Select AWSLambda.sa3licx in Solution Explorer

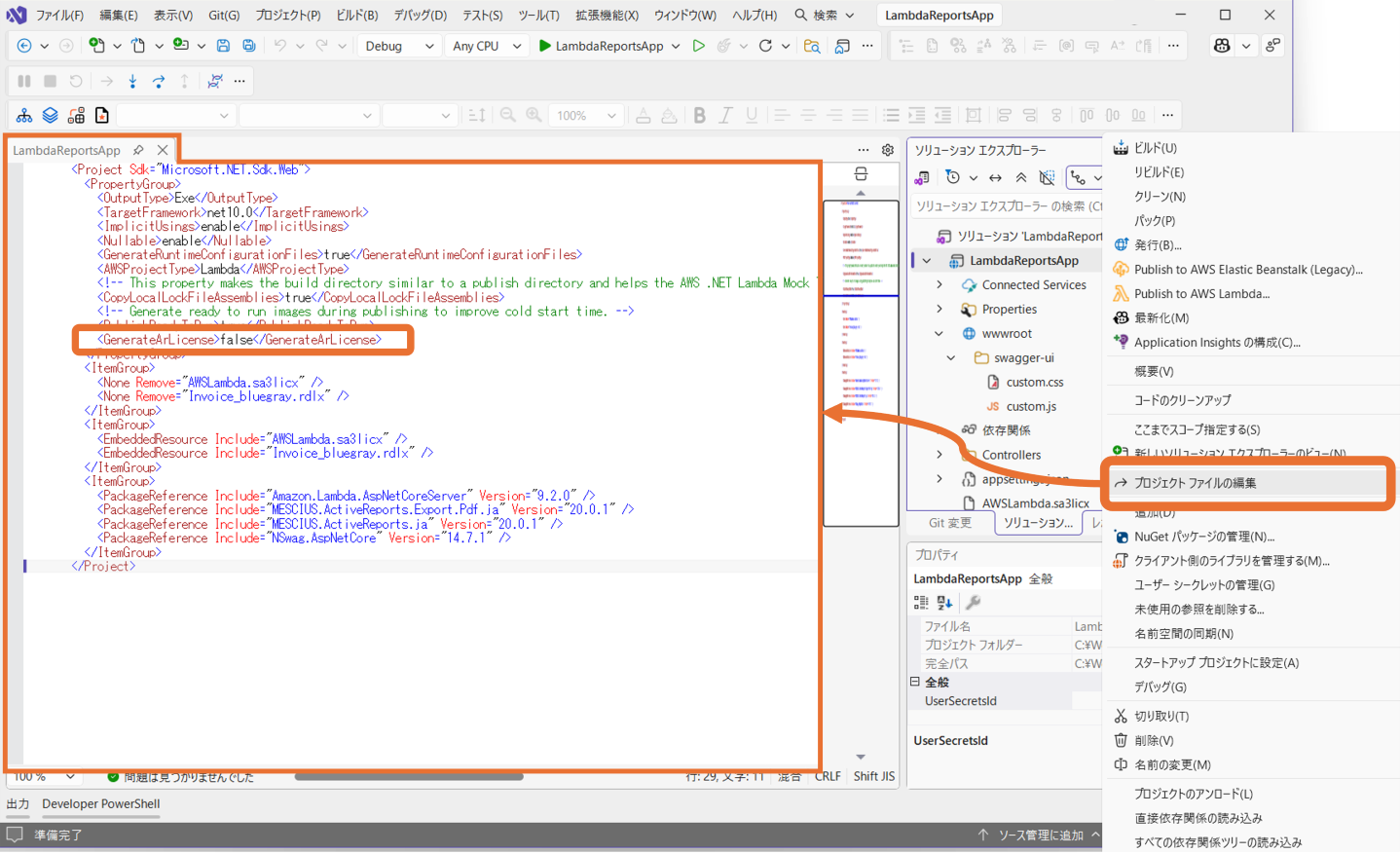(x=1035, y=503)
